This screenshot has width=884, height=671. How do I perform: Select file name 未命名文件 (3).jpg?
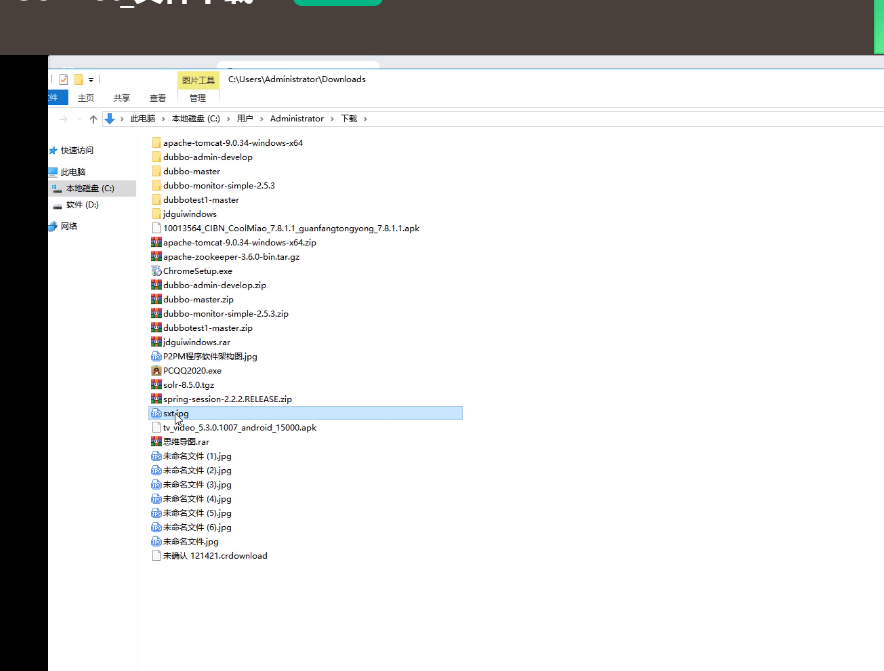point(197,484)
